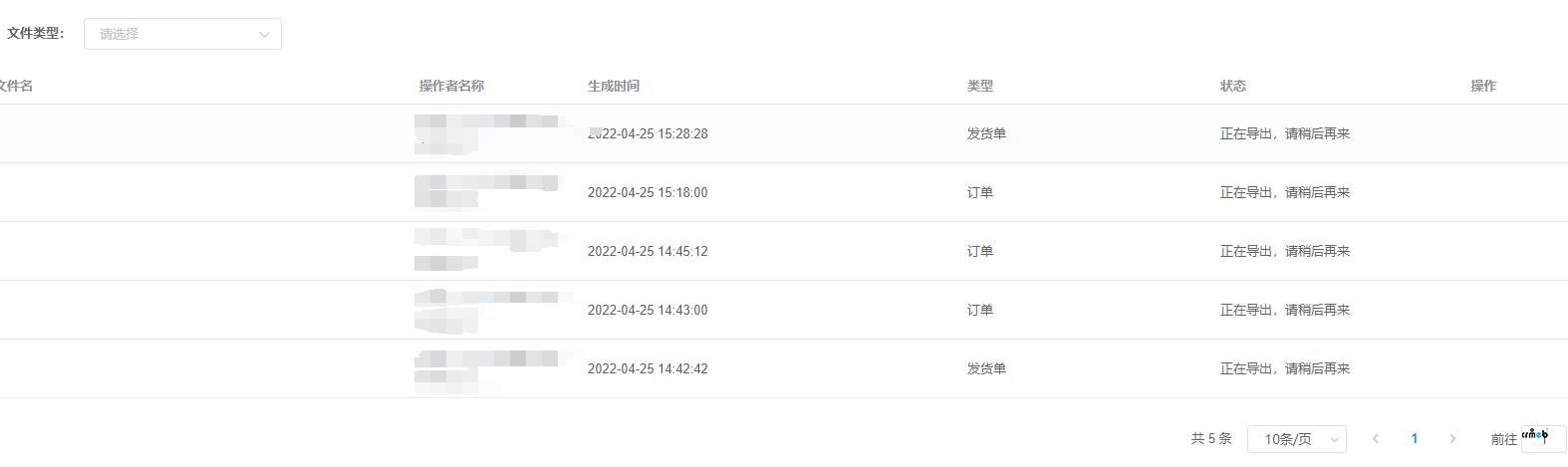Click the chevron arrow in 请选择 box
Screen dimensions: 1568x467
coord(264,35)
